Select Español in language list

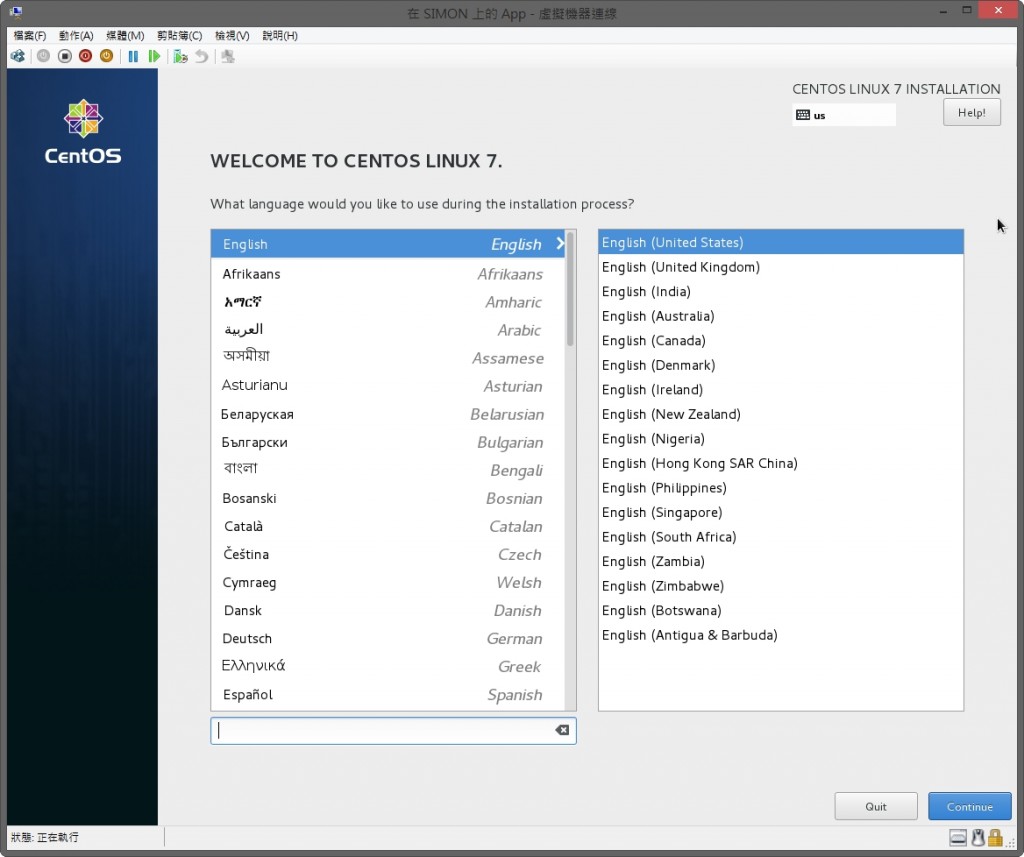tap(388, 694)
